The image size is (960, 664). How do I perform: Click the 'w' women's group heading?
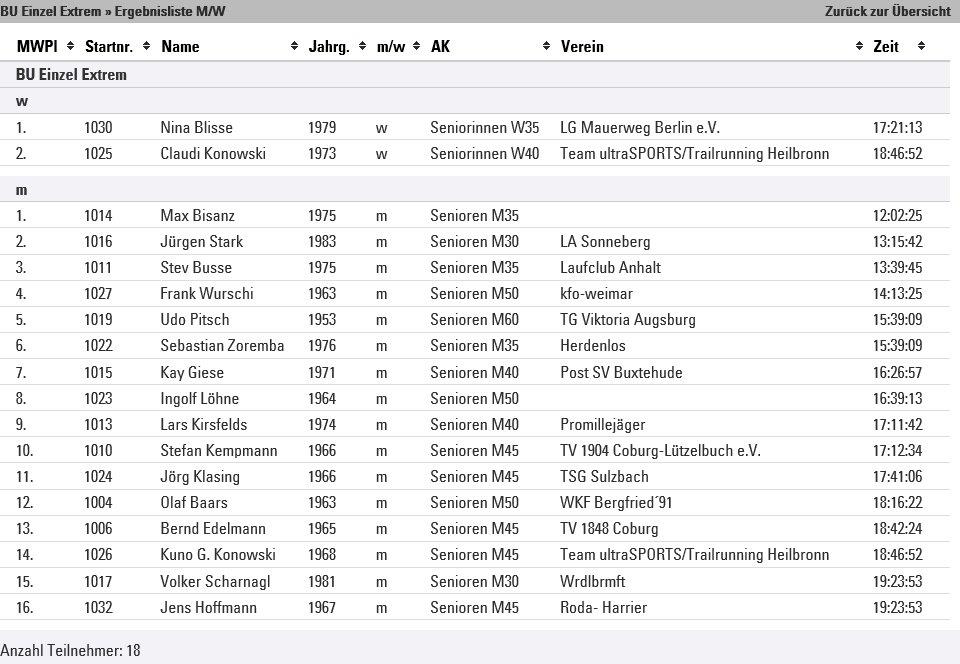(x=22, y=101)
